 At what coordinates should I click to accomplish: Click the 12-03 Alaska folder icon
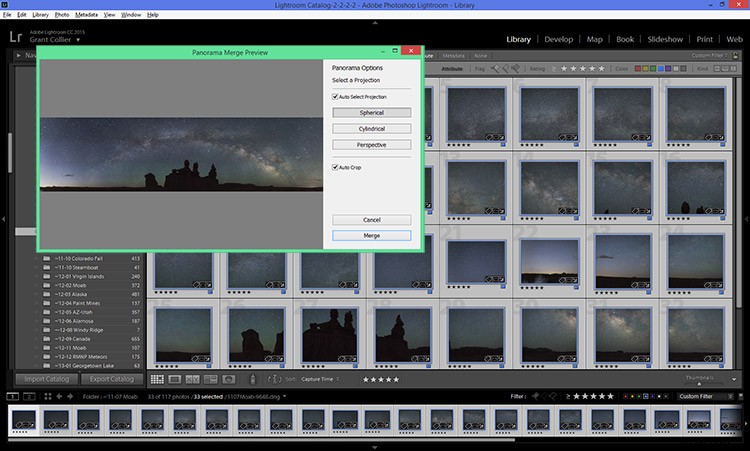point(48,295)
